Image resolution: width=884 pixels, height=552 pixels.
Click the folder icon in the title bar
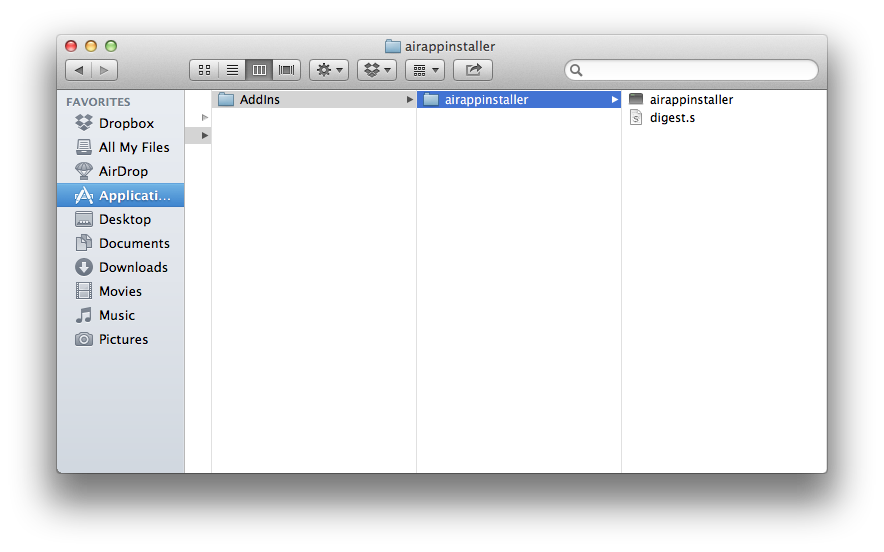tap(392, 46)
